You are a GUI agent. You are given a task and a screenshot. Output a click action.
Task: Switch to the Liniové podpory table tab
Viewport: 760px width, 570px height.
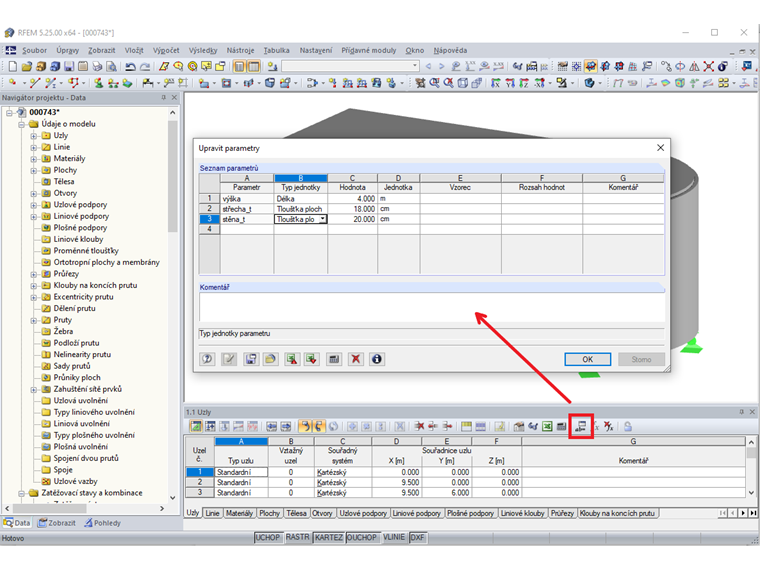click(x=416, y=513)
